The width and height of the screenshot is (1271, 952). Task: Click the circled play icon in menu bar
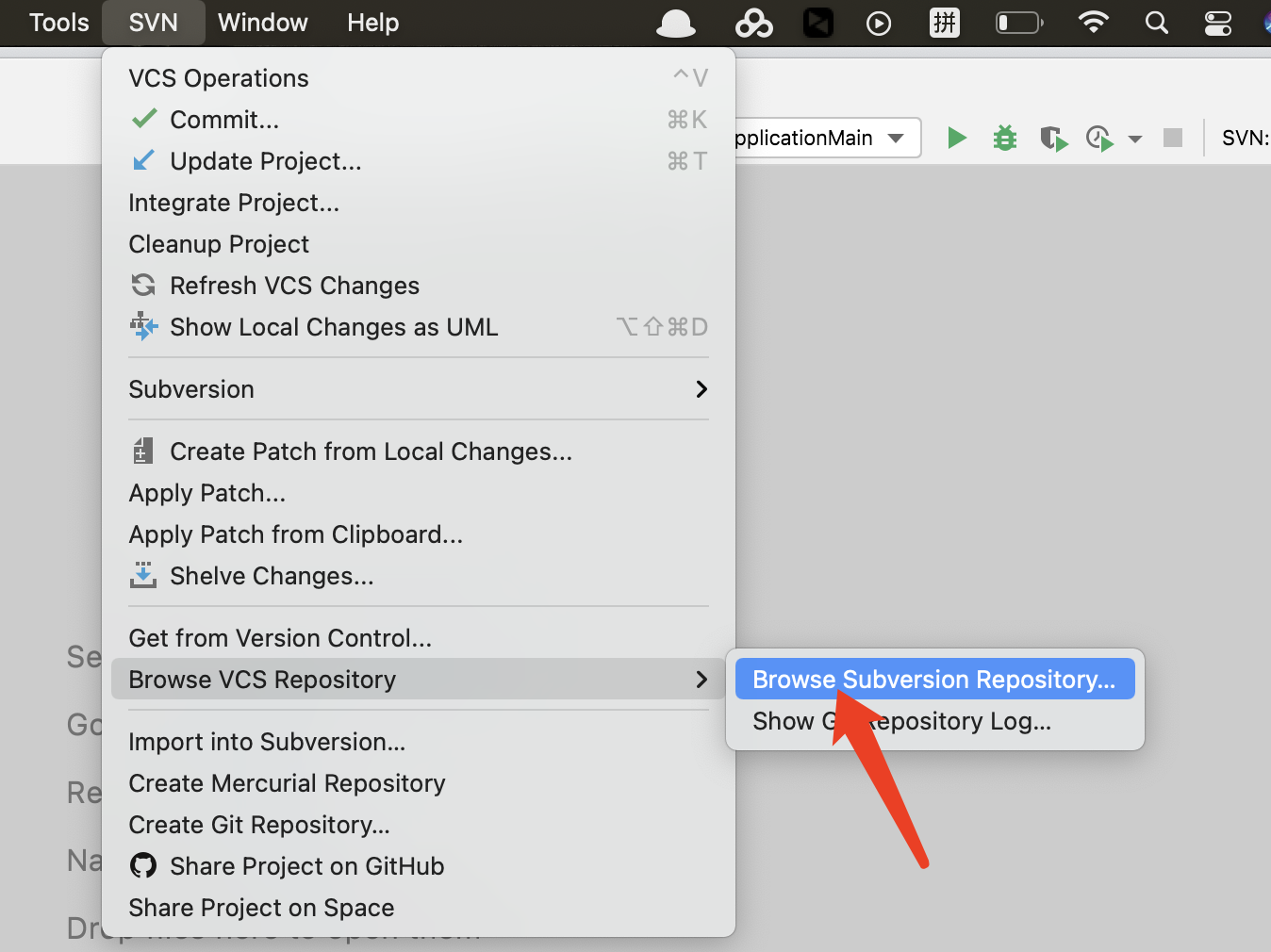tap(879, 23)
